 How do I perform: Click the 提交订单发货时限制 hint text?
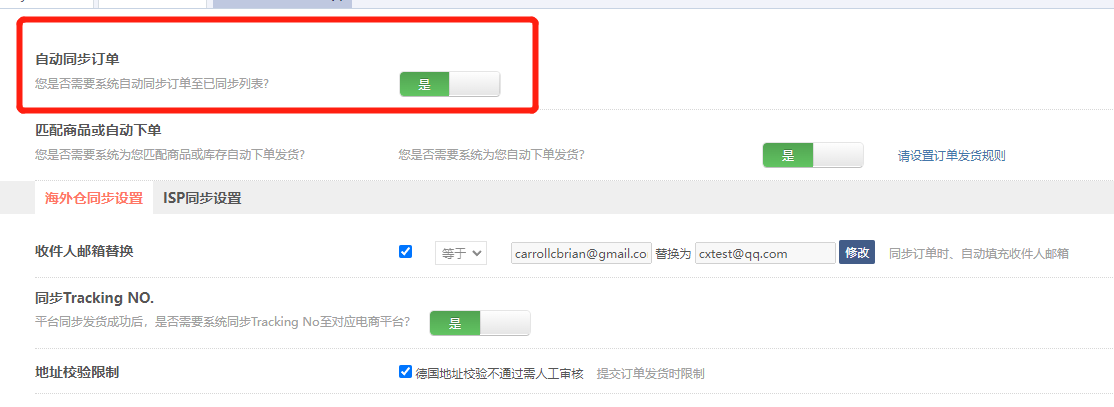651,374
